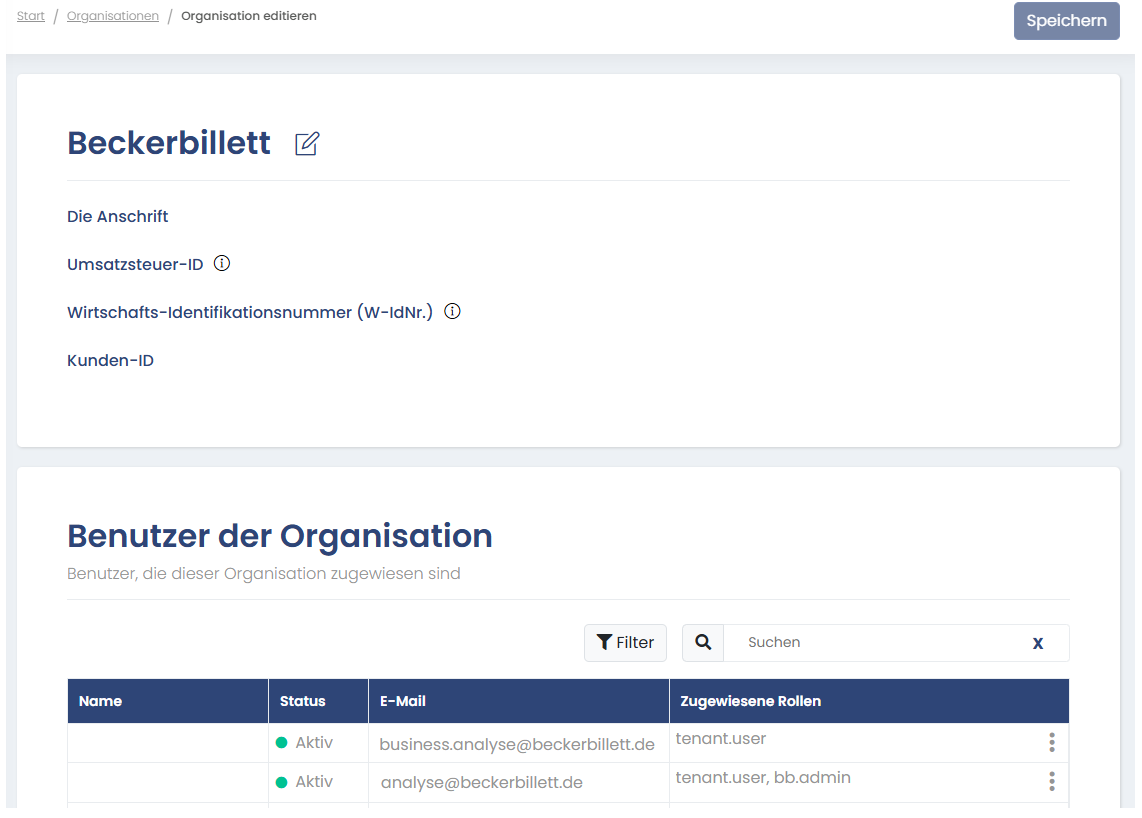Select the analyse@beckerbillett.de email cell

click(x=482, y=782)
